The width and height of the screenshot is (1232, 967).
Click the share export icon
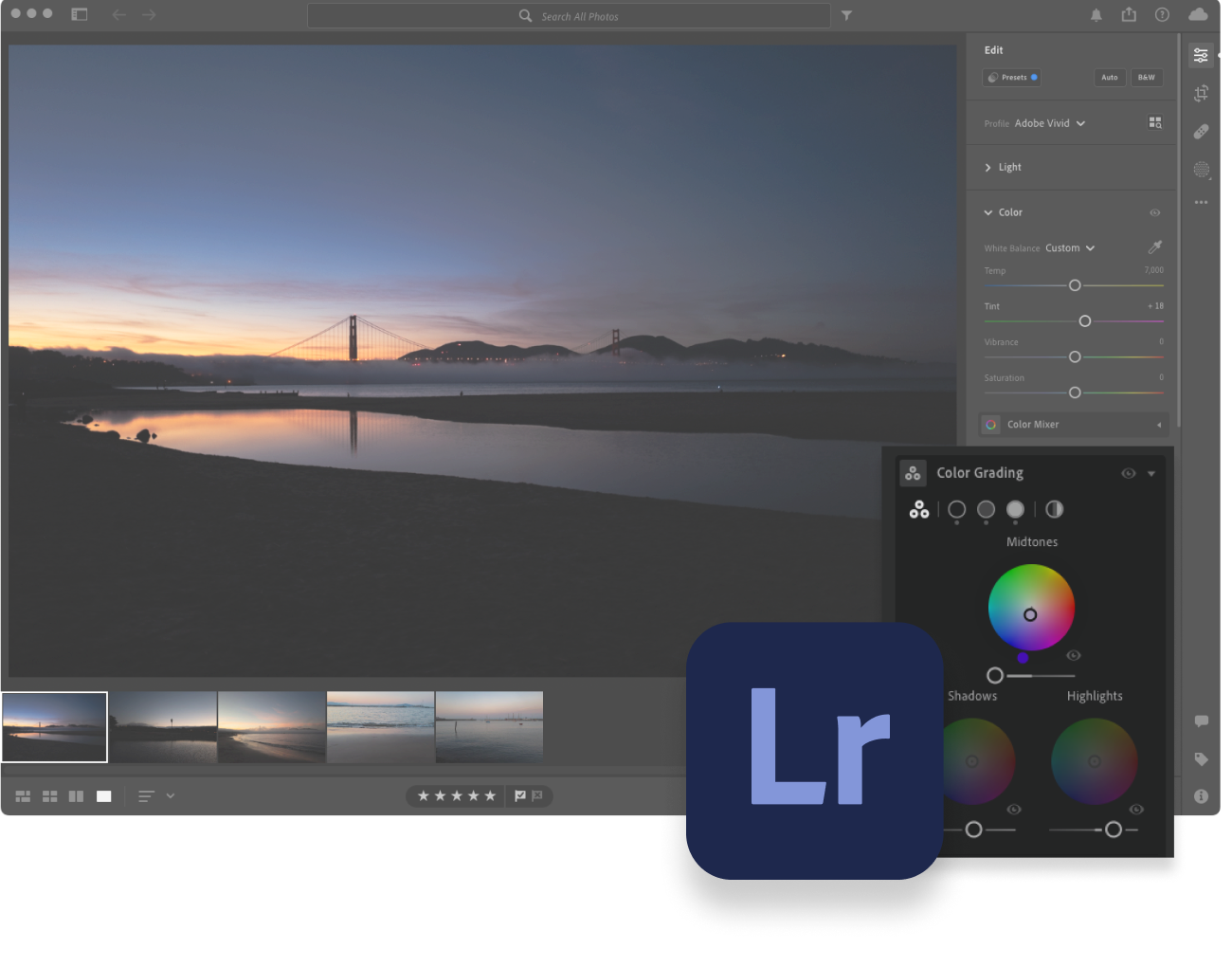[x=1129, y=14]
